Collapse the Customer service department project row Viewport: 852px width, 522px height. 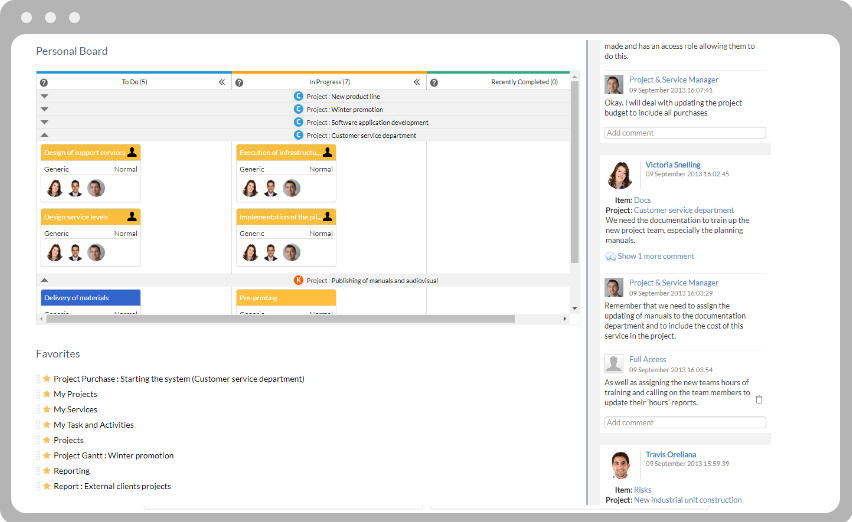pyautogui.click(x=44, y=135)
